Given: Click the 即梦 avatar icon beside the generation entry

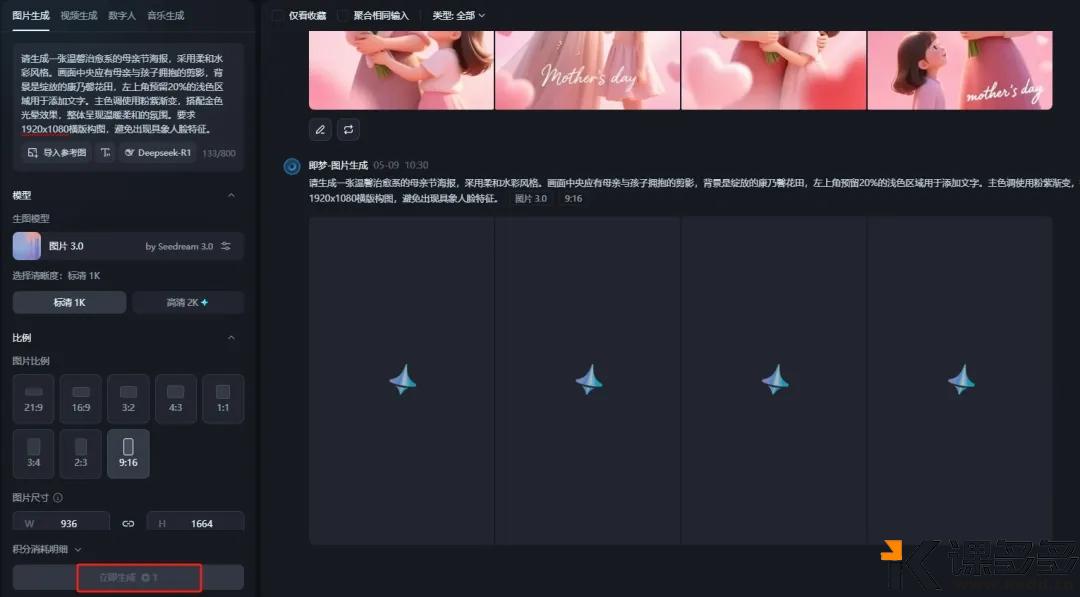Looking at the screenshot, I should (x=292, y=166).
